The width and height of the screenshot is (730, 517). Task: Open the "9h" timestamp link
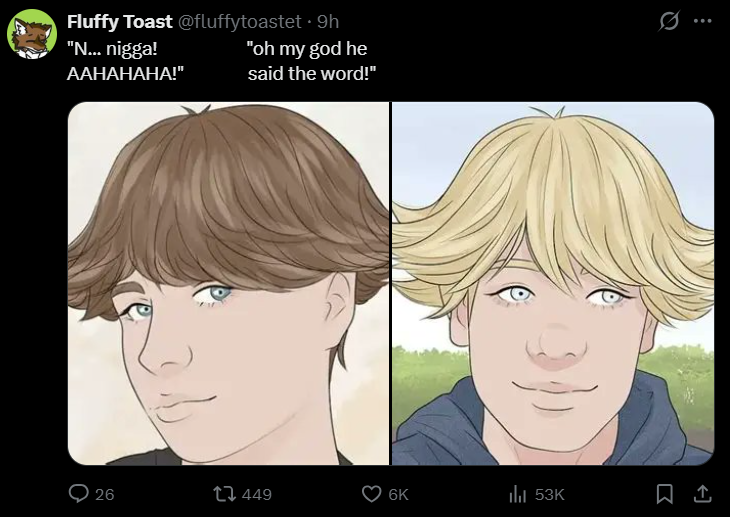tap(327, 22)
